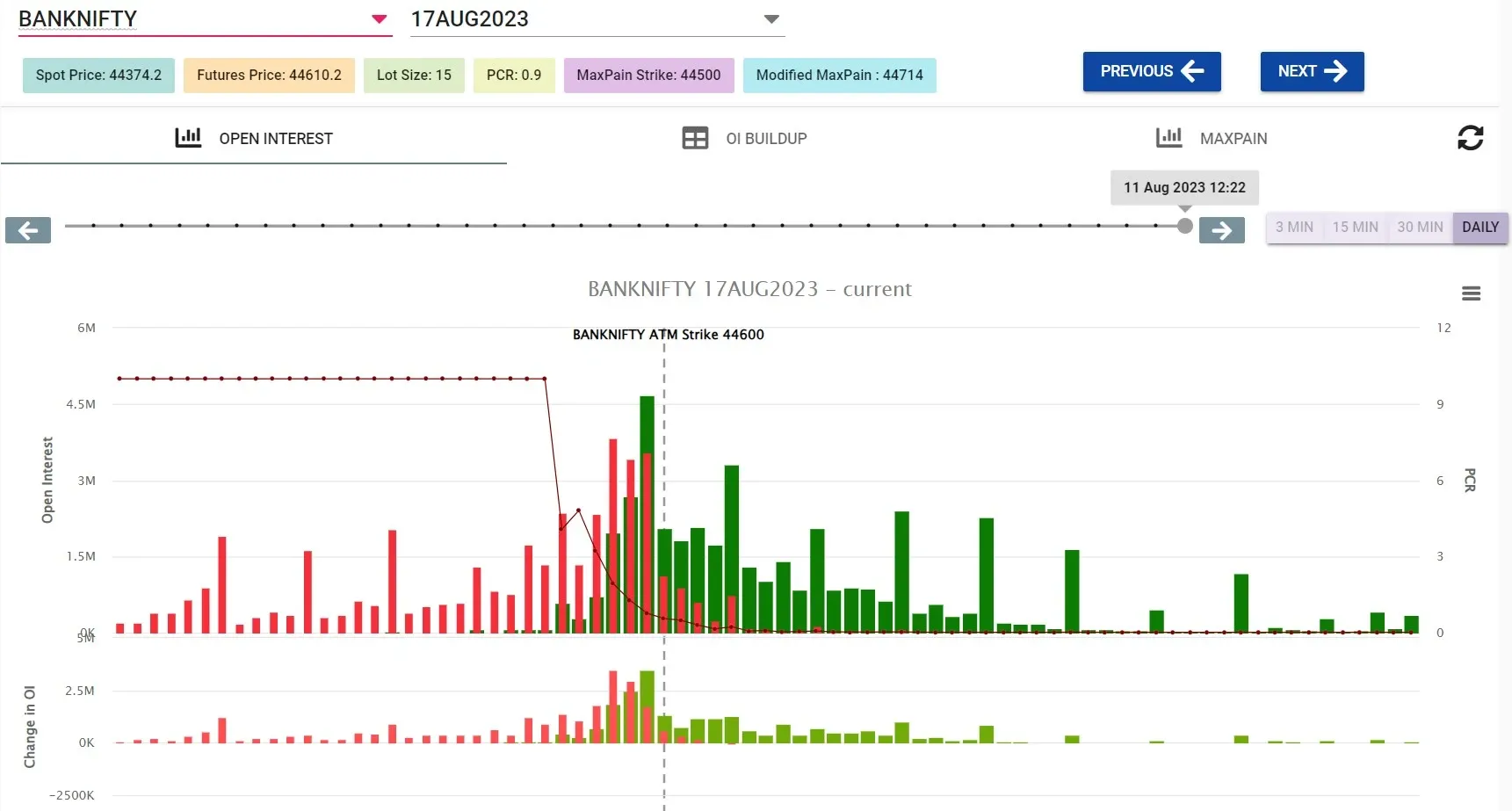Step timeline back with left arrow
Viewport: 1512px width, 811px height.
click(28, 230)
